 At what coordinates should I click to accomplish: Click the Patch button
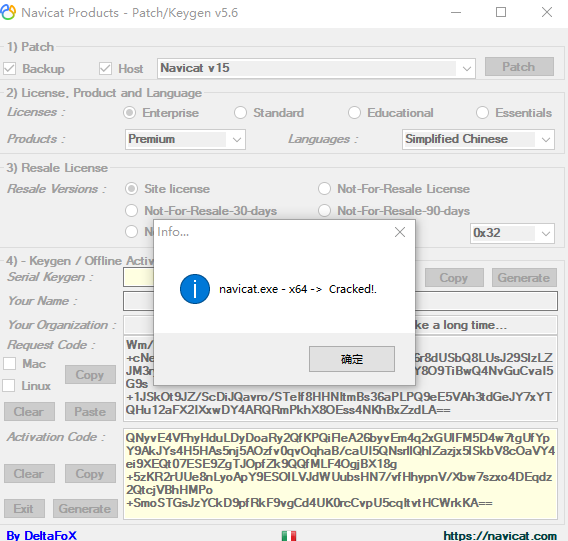point(519,67)
